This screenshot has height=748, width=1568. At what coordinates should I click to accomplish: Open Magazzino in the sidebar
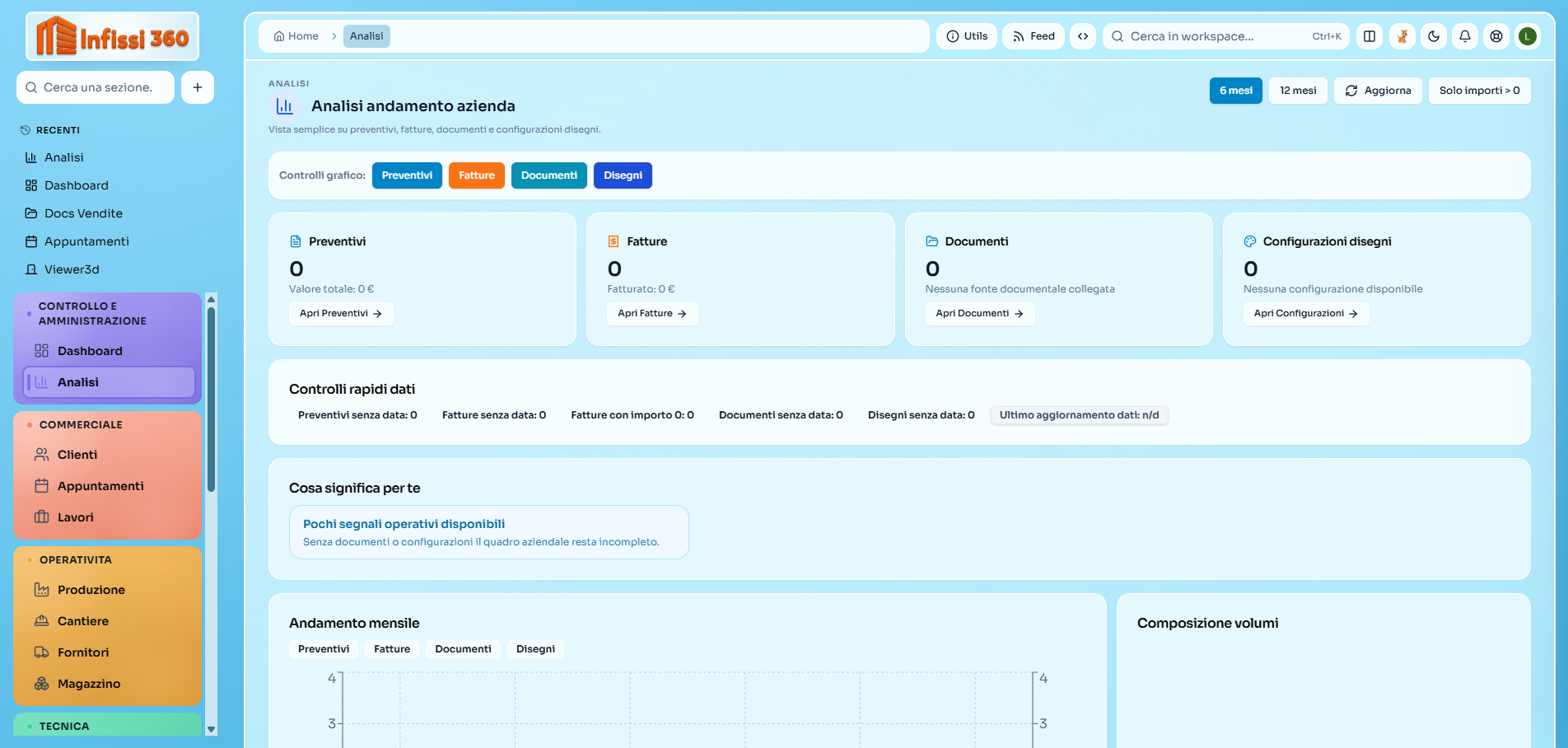(89, 684)
